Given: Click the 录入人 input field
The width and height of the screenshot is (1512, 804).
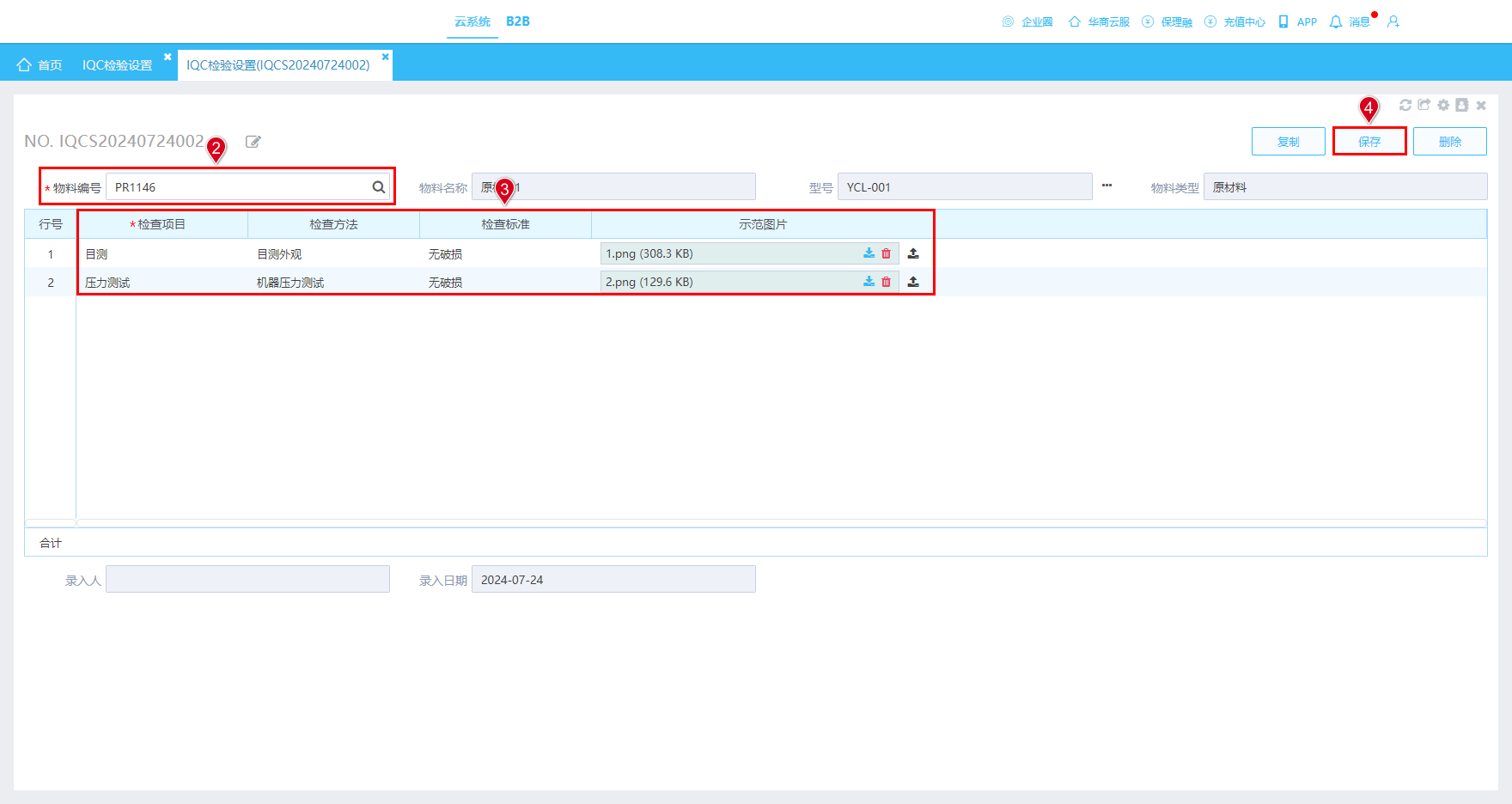Looking at the screenshot, I should tap(247, 579).
